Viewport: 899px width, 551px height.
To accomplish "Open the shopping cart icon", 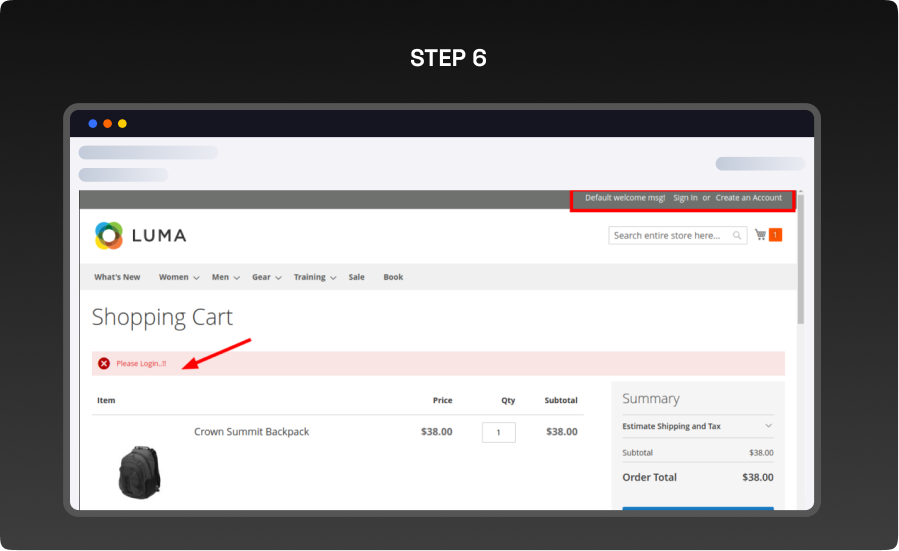I will click(x=761, y=235).
